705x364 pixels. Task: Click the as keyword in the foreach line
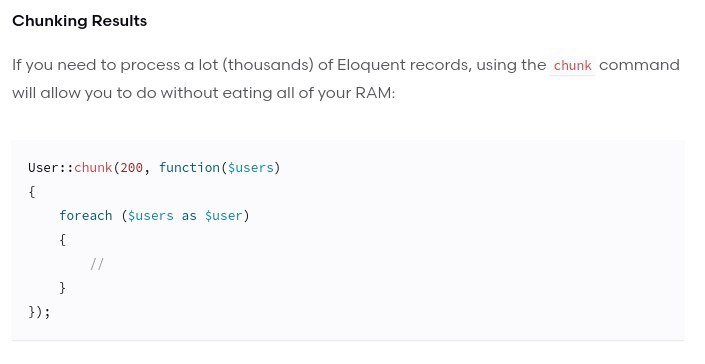tap(189, 216)
